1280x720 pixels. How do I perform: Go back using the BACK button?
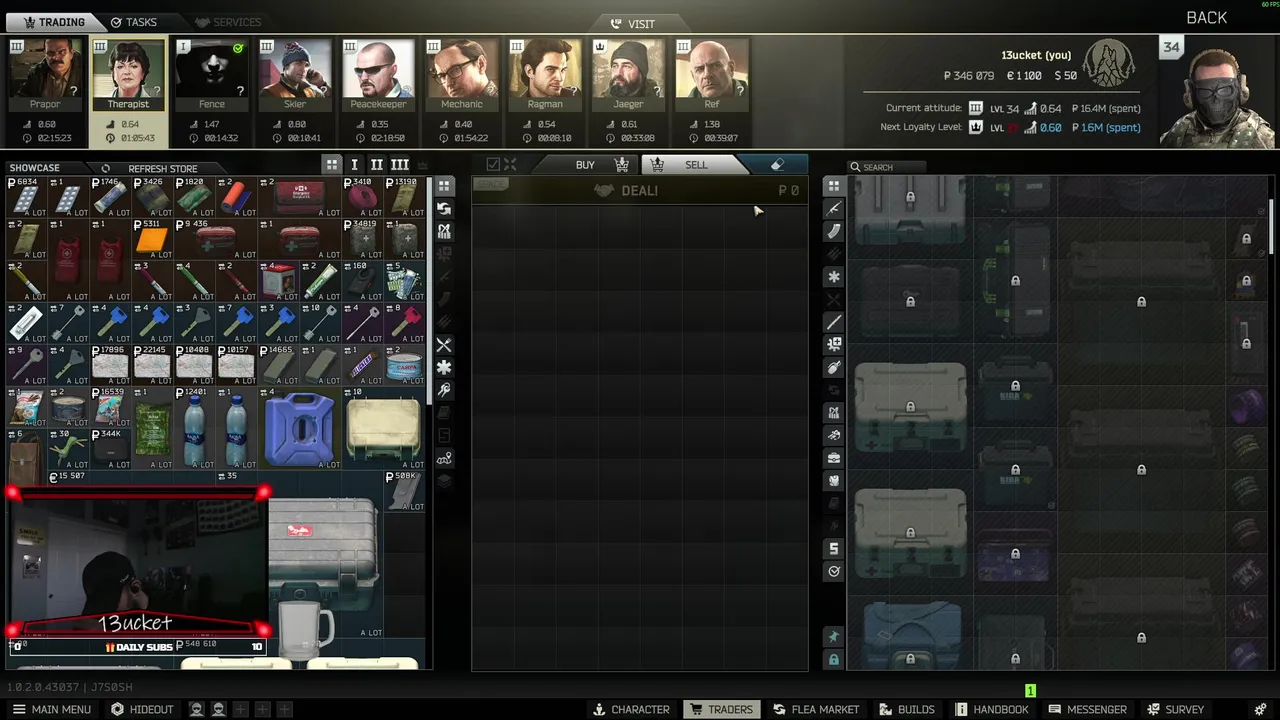tap(1206, 18)
